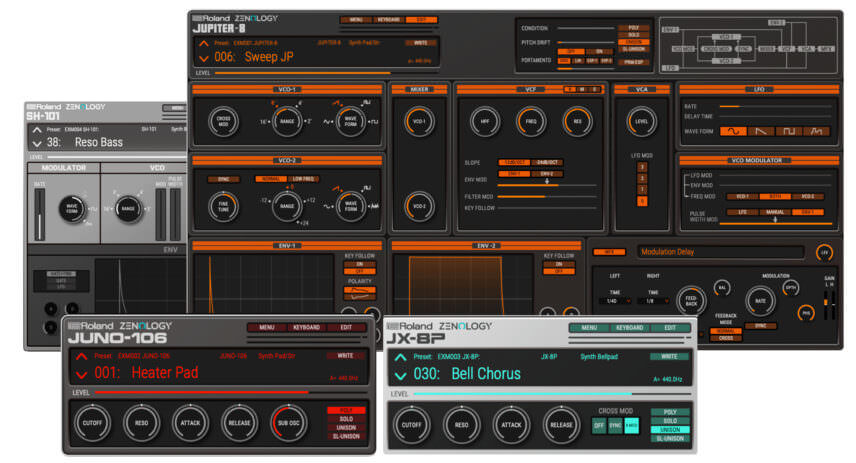Click the JUNO-106 CUTOFF knob
The width and height of the screenshot is (856, 463).
tap(92, 423)
